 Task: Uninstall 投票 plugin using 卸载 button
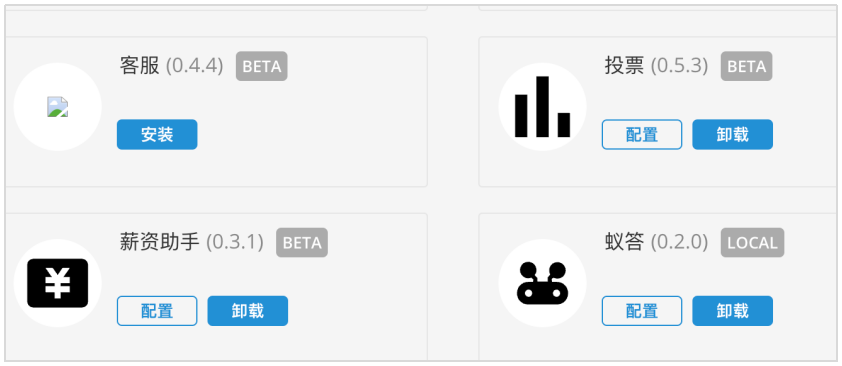click(x=732, y=135)
